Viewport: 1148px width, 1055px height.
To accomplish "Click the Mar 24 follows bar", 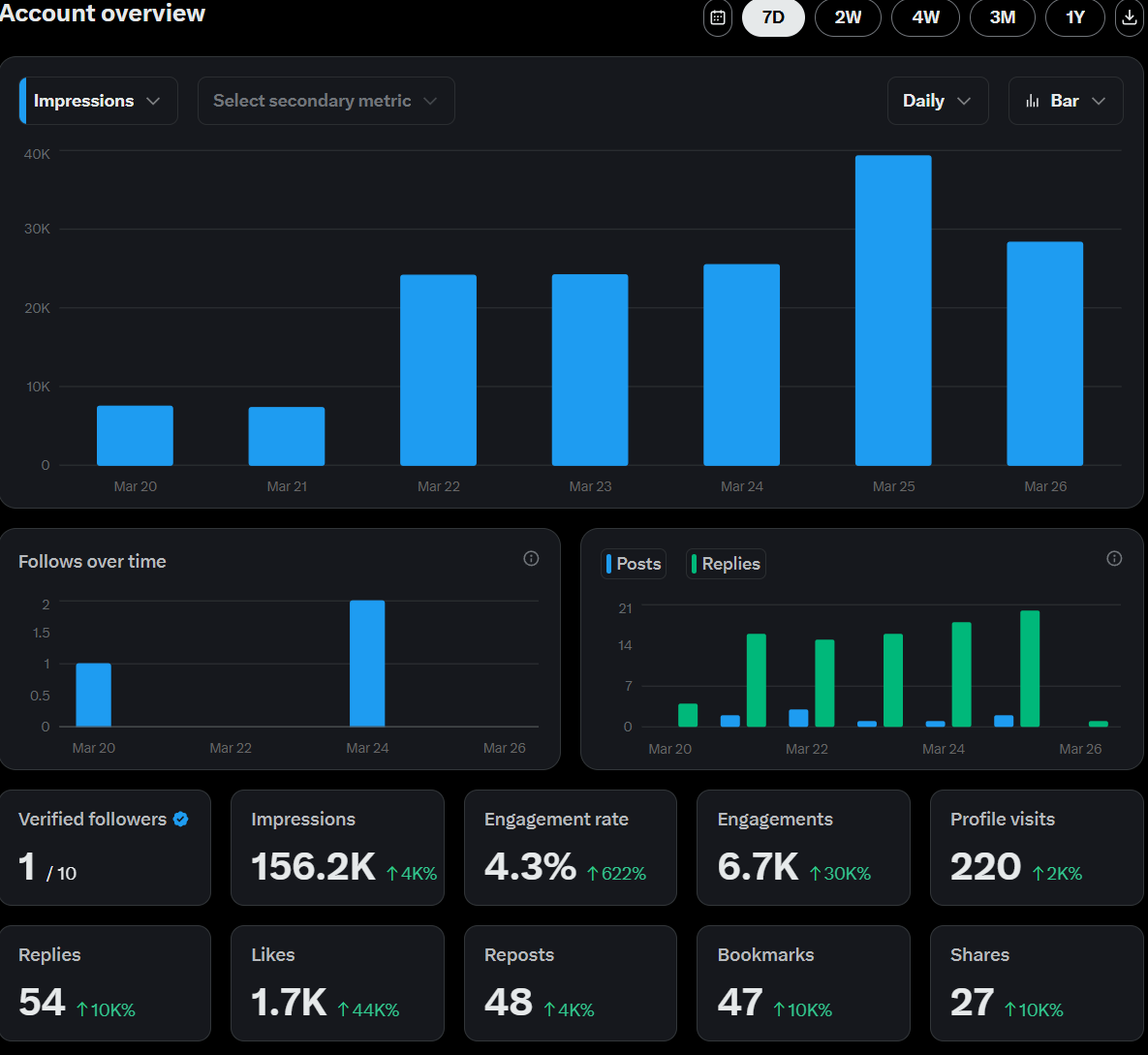I will point(367,664).
